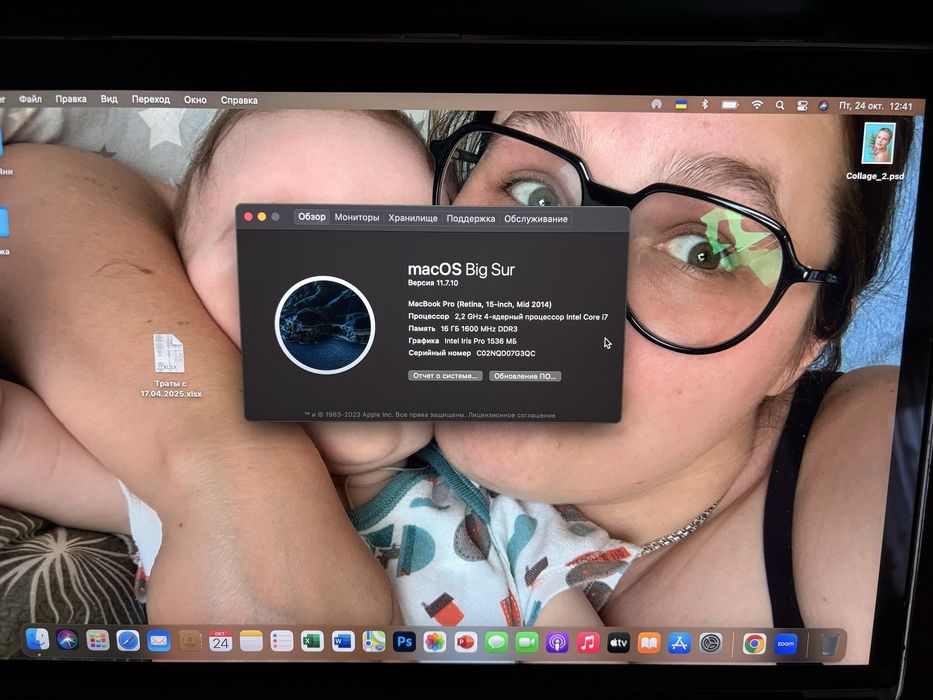Image resolution: width=933 pixels, height=700 pixels.
Task: Open Contacts app in the Dock
Action: [x=190, y=641]
